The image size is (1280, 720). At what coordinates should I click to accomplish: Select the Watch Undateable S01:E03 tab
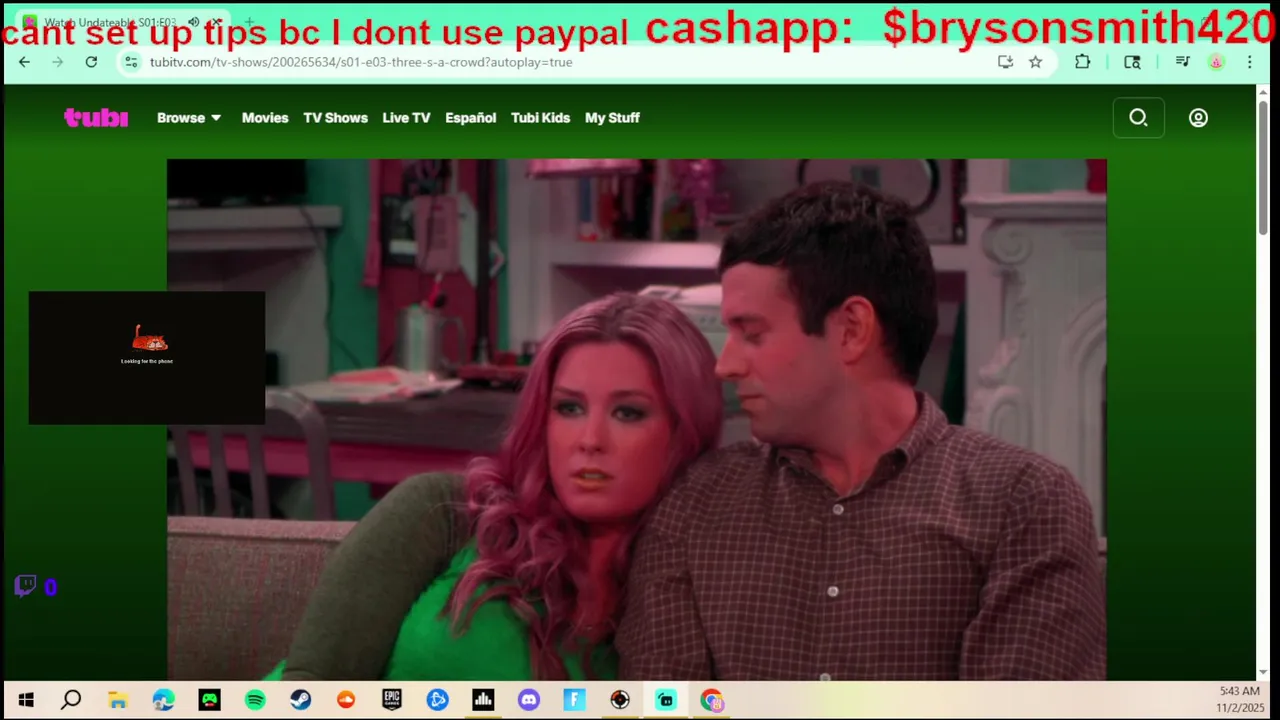110,22
